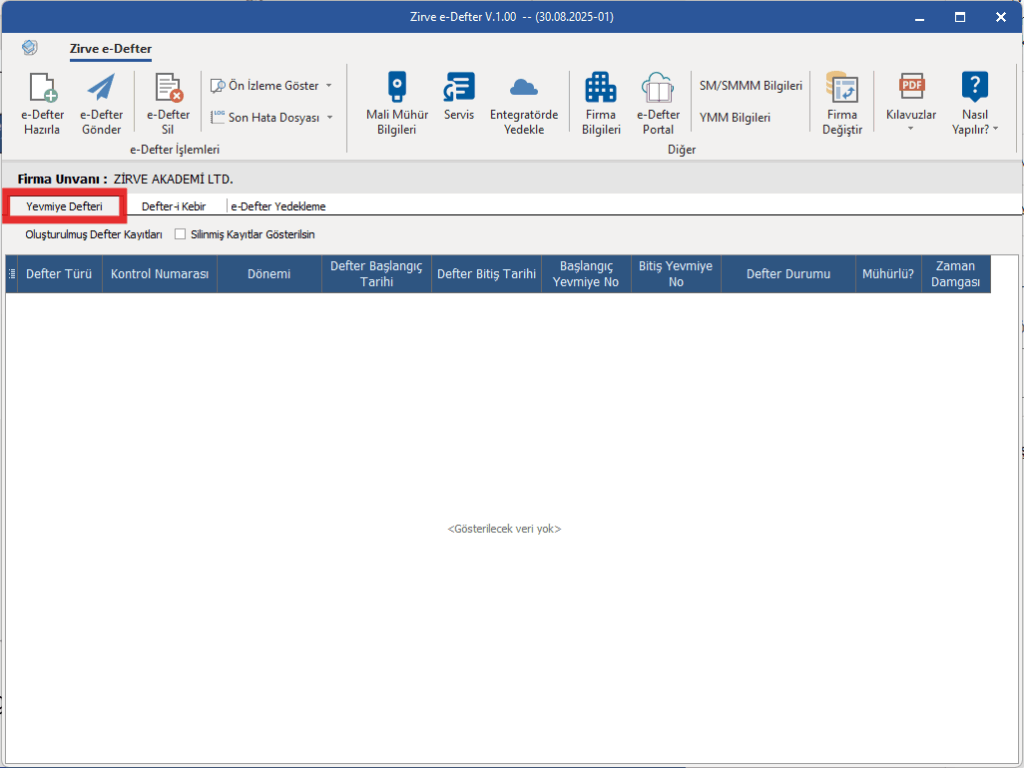1024x768 pixels.
Task: Open Kılavuzlar PDF guides
Action: click(x=911, y=96)
